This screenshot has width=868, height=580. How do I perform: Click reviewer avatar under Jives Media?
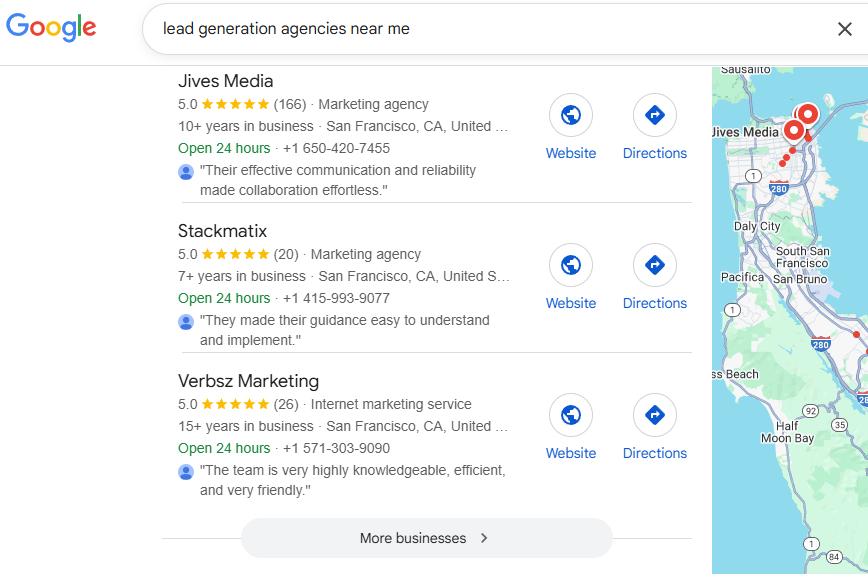click(186, 171)
